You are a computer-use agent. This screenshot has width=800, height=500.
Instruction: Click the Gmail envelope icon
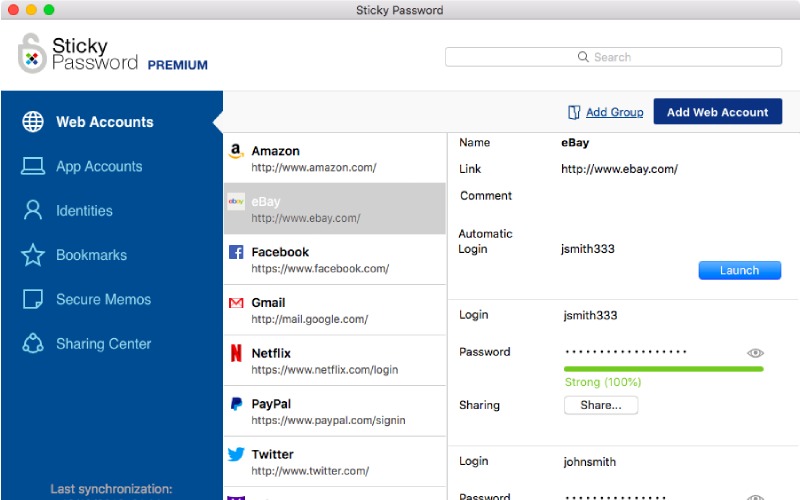[x=236, y=303]
